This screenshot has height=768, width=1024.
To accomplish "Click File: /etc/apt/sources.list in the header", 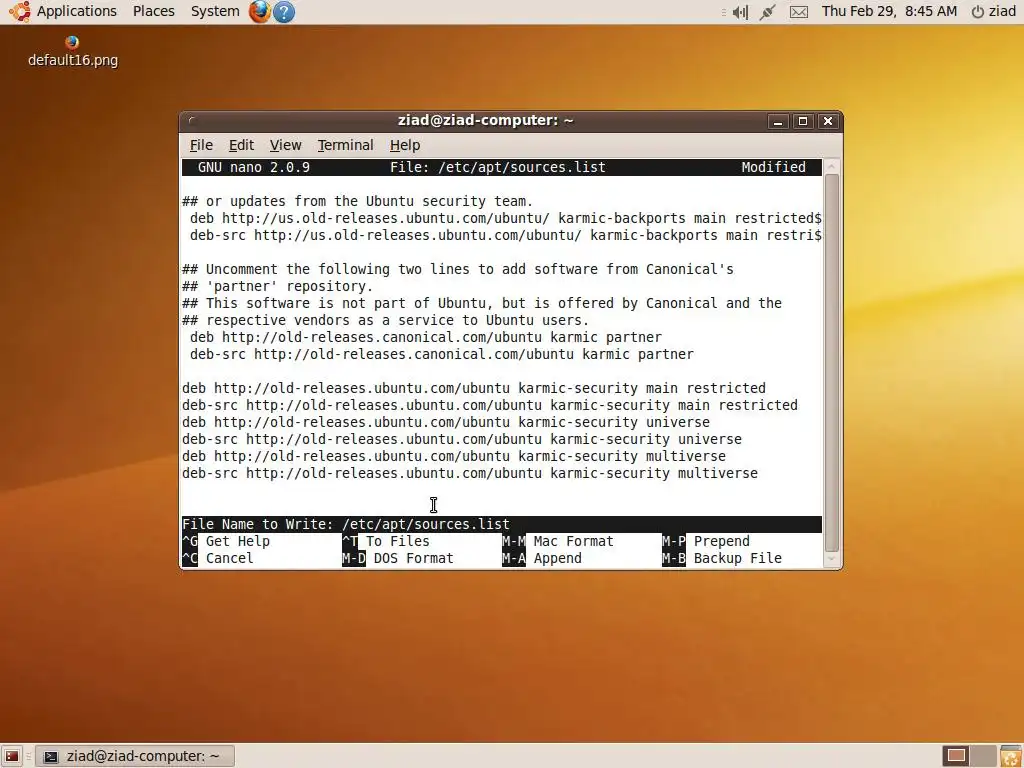I will pos(498,167).
